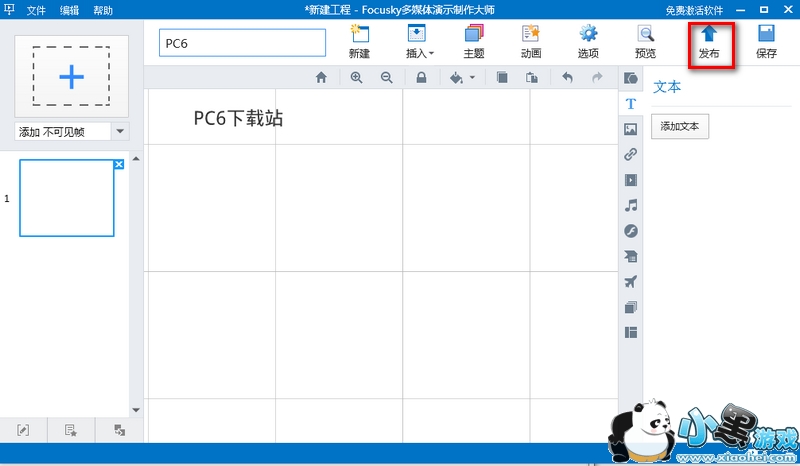Open the layout template panel icon
The height and width of the screenshot is (466, 800).
pyautogui.click(x=631, y=333)
